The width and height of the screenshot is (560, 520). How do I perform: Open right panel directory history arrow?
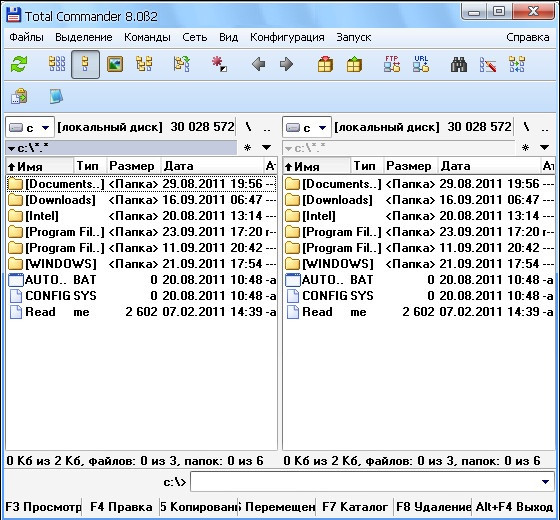click(x=544, y=148)
